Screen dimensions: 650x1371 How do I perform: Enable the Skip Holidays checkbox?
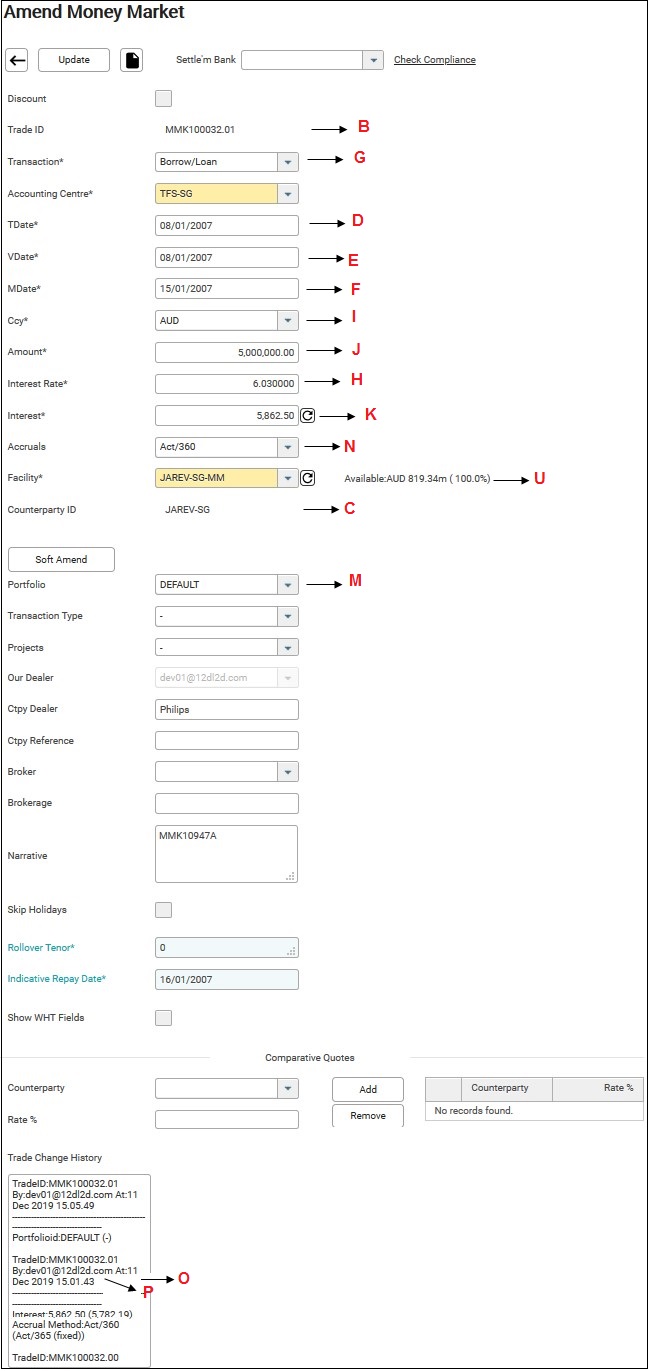pyautogui.click(x=164, y=910)
